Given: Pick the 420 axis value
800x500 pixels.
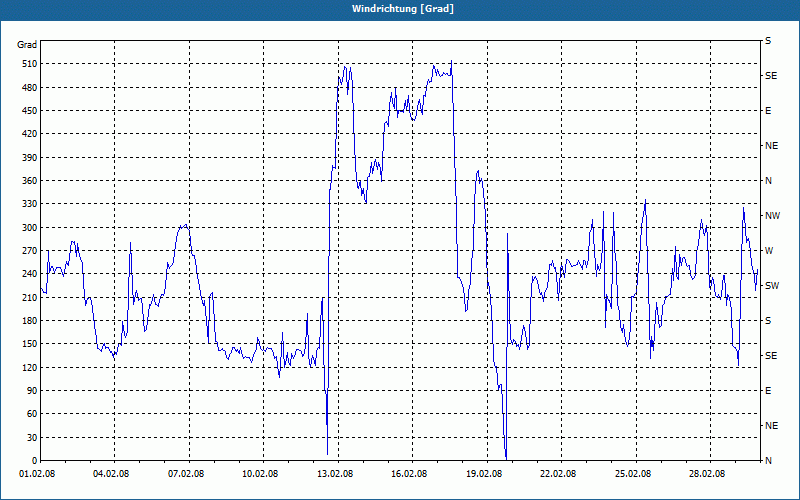Looking at the screenshot, I should coord(29,134).
